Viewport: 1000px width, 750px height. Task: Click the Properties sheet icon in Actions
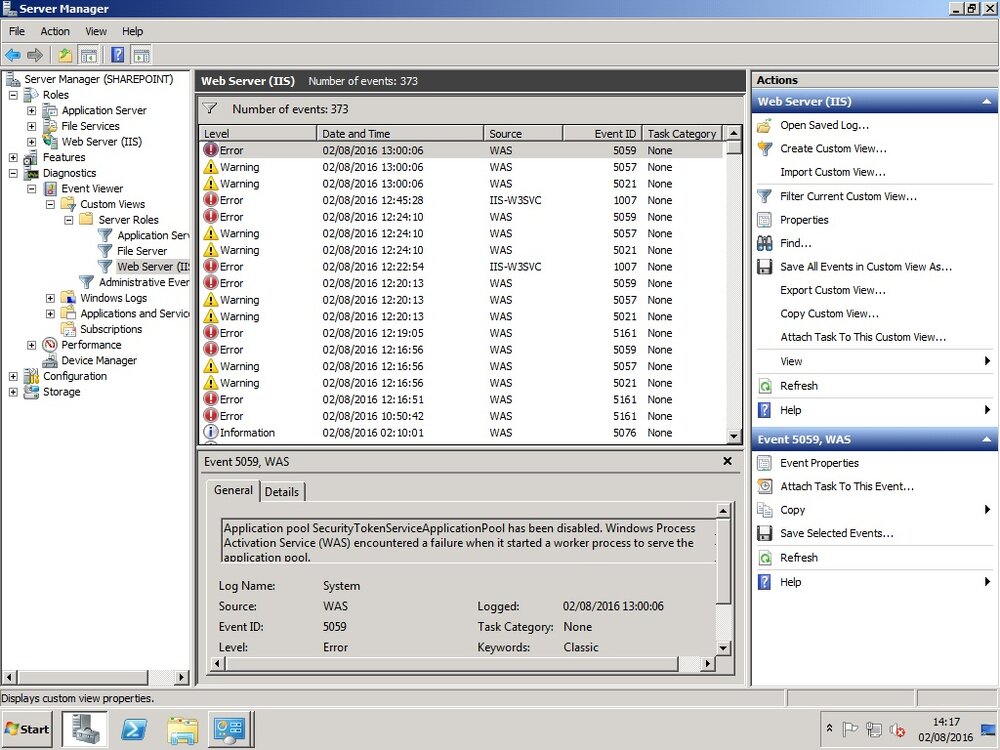point(764,220)
